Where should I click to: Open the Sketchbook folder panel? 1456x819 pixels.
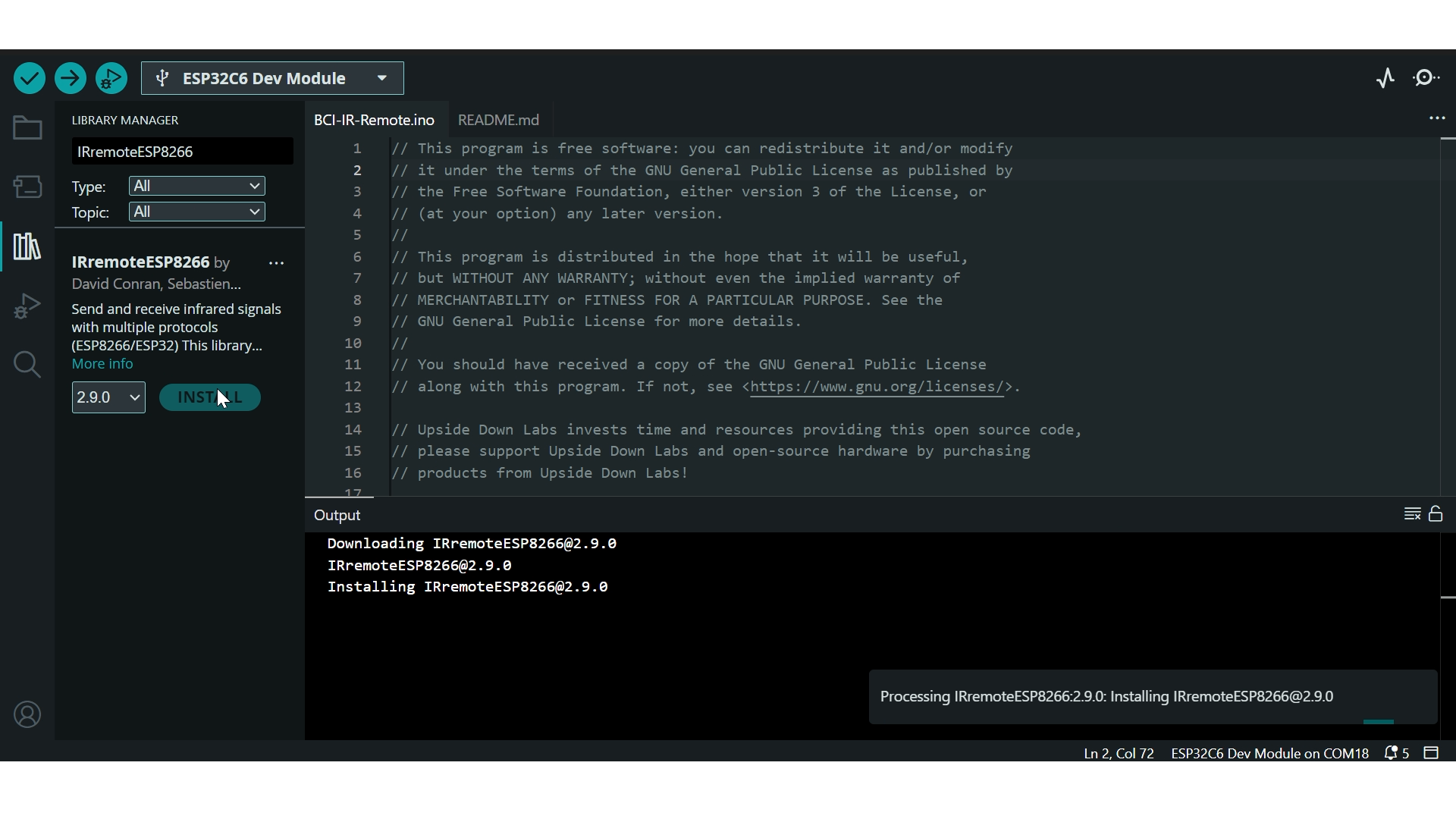tap(27, 128)
